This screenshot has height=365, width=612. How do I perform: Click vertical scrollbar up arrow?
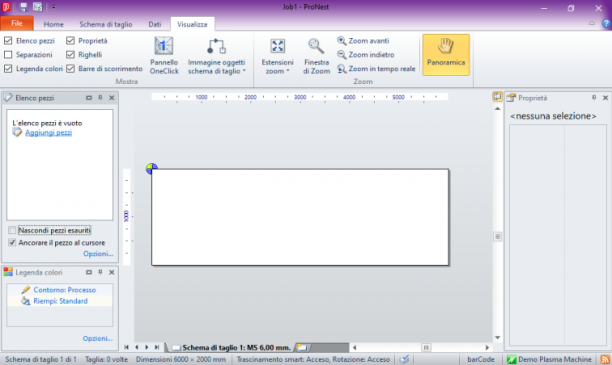click(497, 109)
